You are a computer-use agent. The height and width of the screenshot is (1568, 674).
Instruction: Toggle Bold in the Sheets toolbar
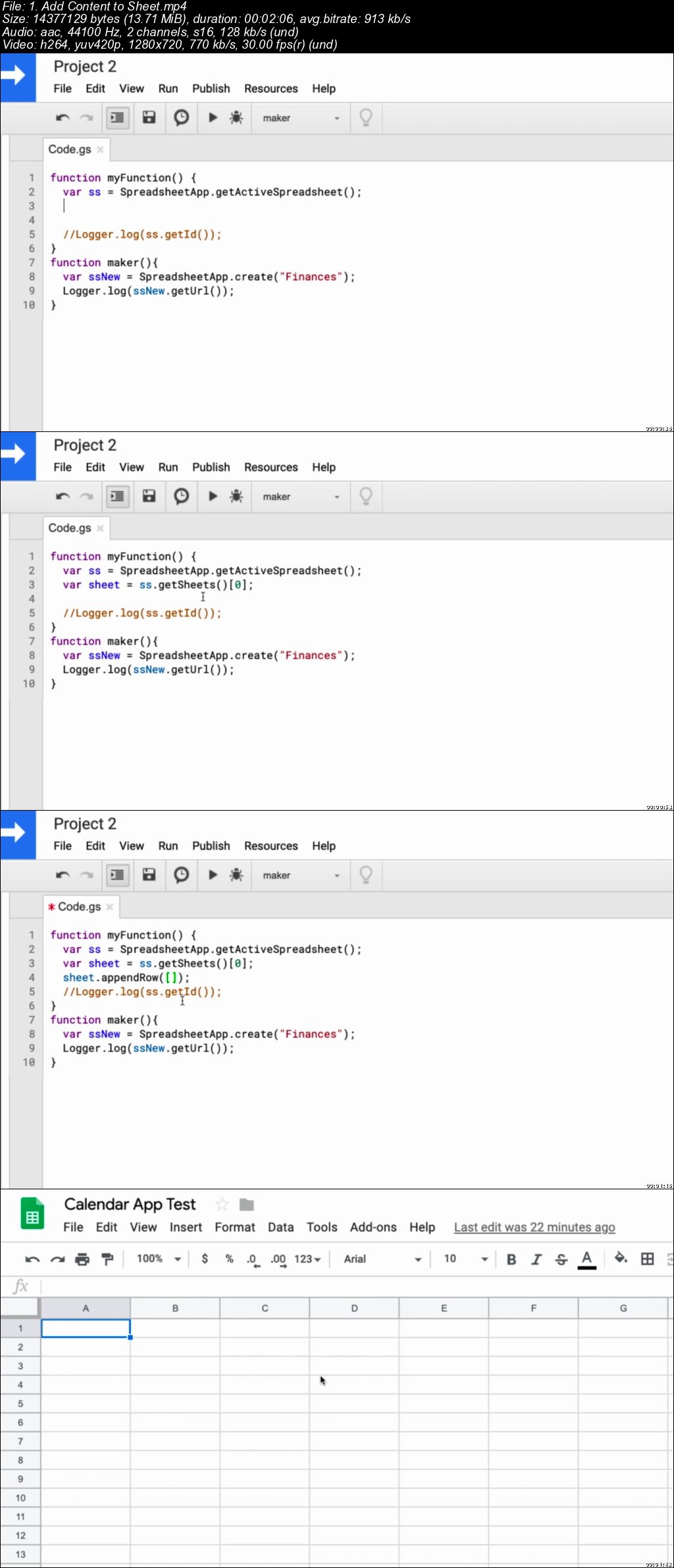coord(511,1259)
